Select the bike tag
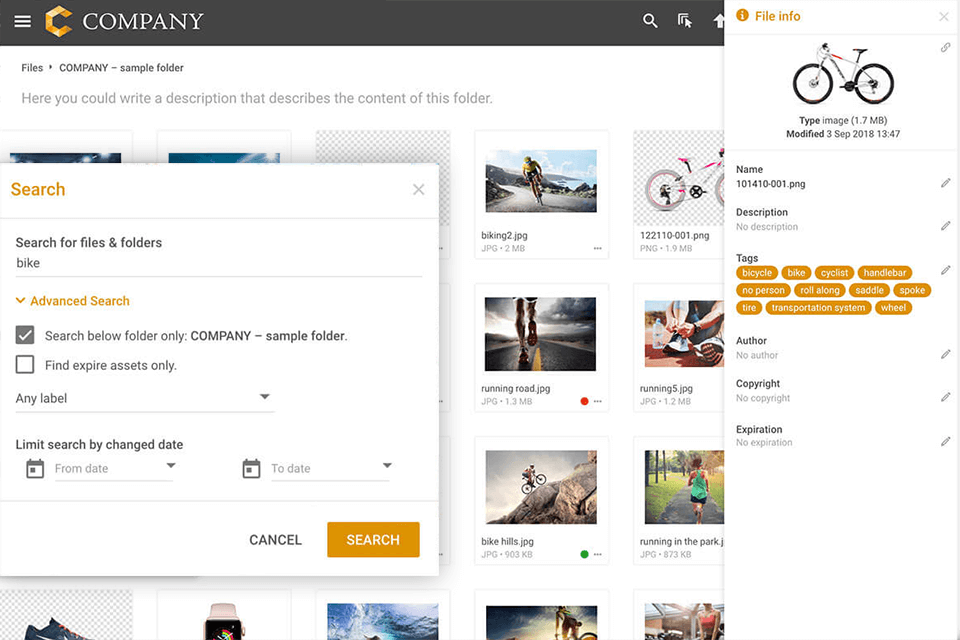960x640 pixels. 796,273
